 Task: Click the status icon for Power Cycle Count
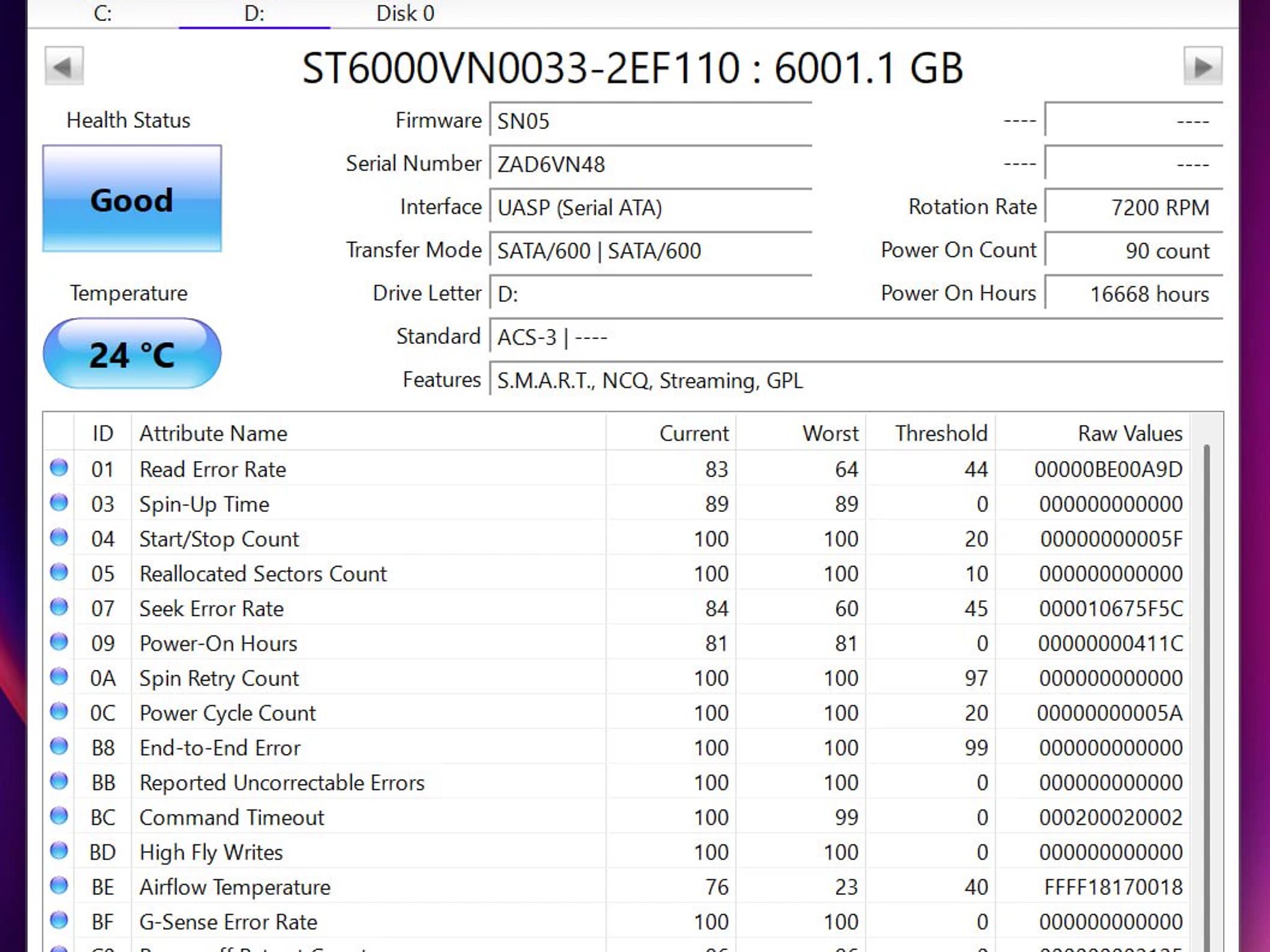click(x=59, y=711)
